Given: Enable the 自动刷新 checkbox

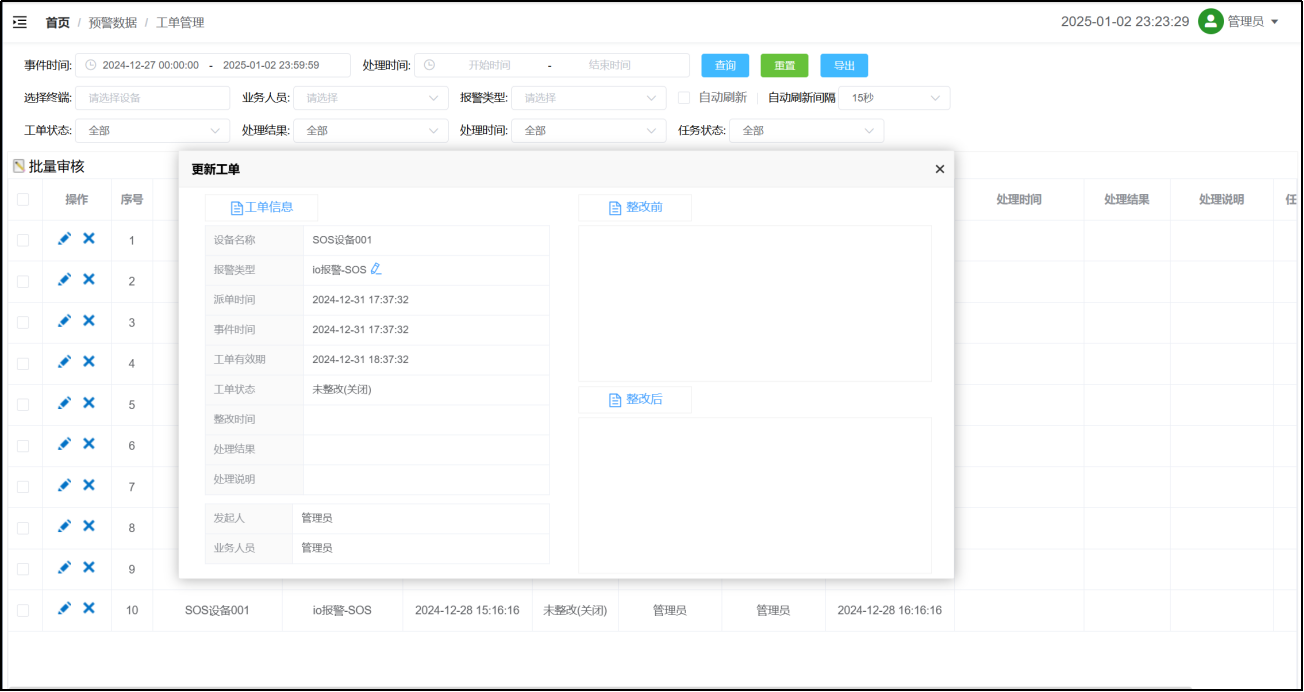Looking at the screenshot, I should click(x=684, y=98).
